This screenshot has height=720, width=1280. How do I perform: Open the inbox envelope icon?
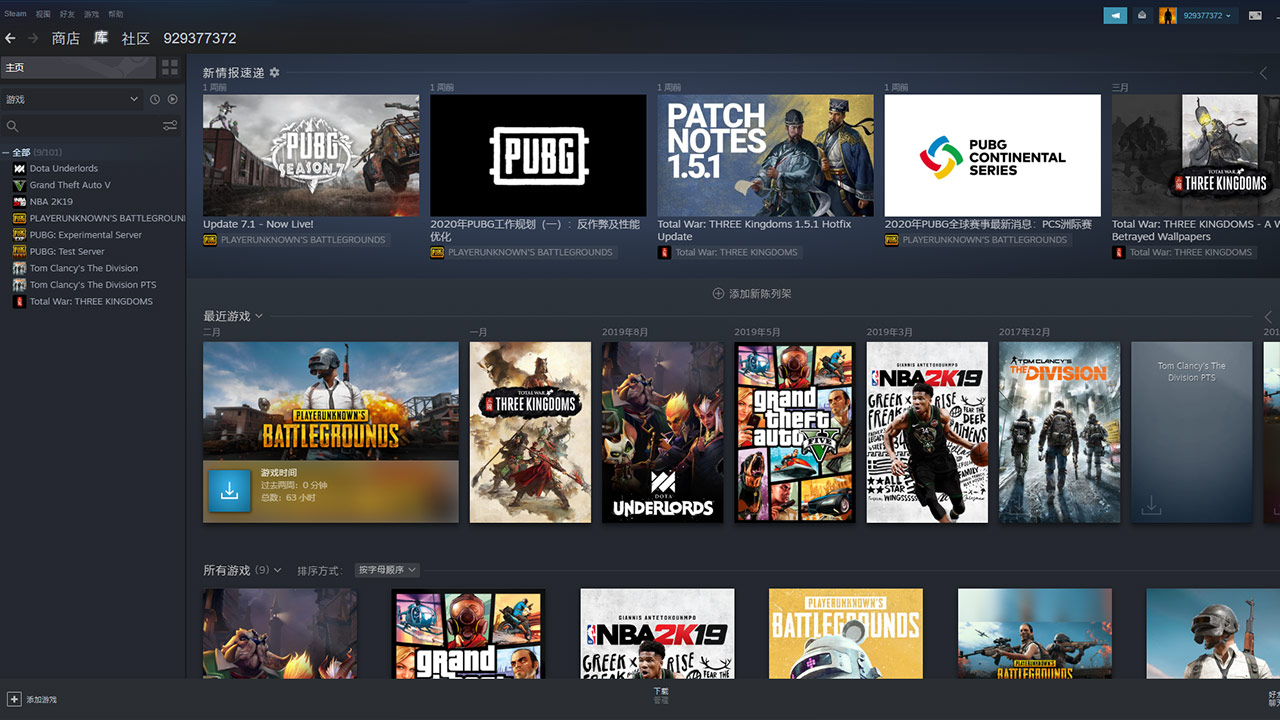pos(1142,15)
